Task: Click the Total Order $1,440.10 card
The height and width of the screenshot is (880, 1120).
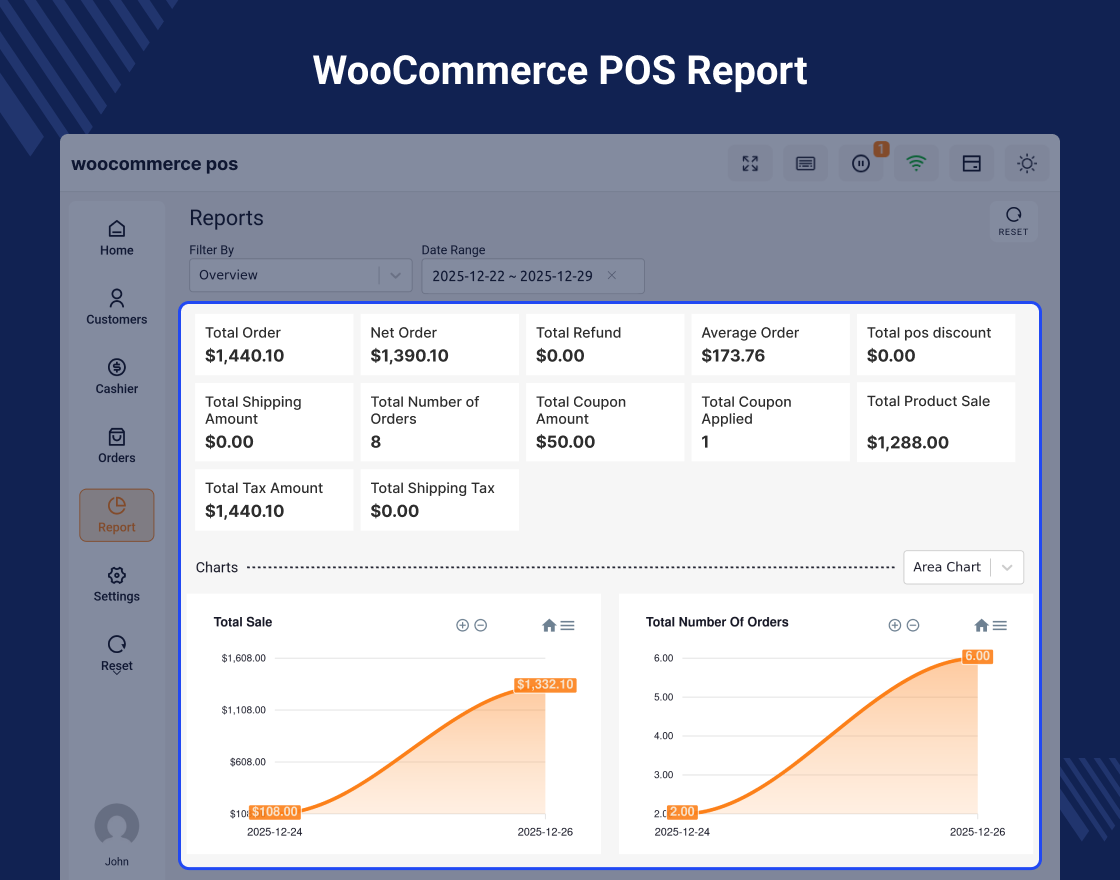Action: [274, 344]
